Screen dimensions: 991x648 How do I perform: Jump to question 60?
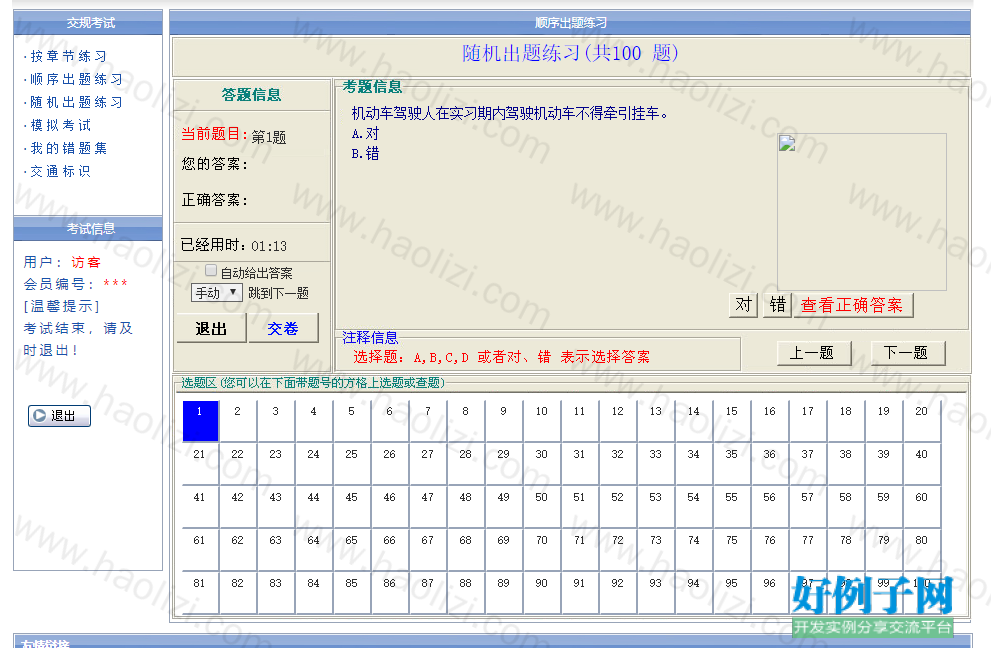(x=921, y=506)
